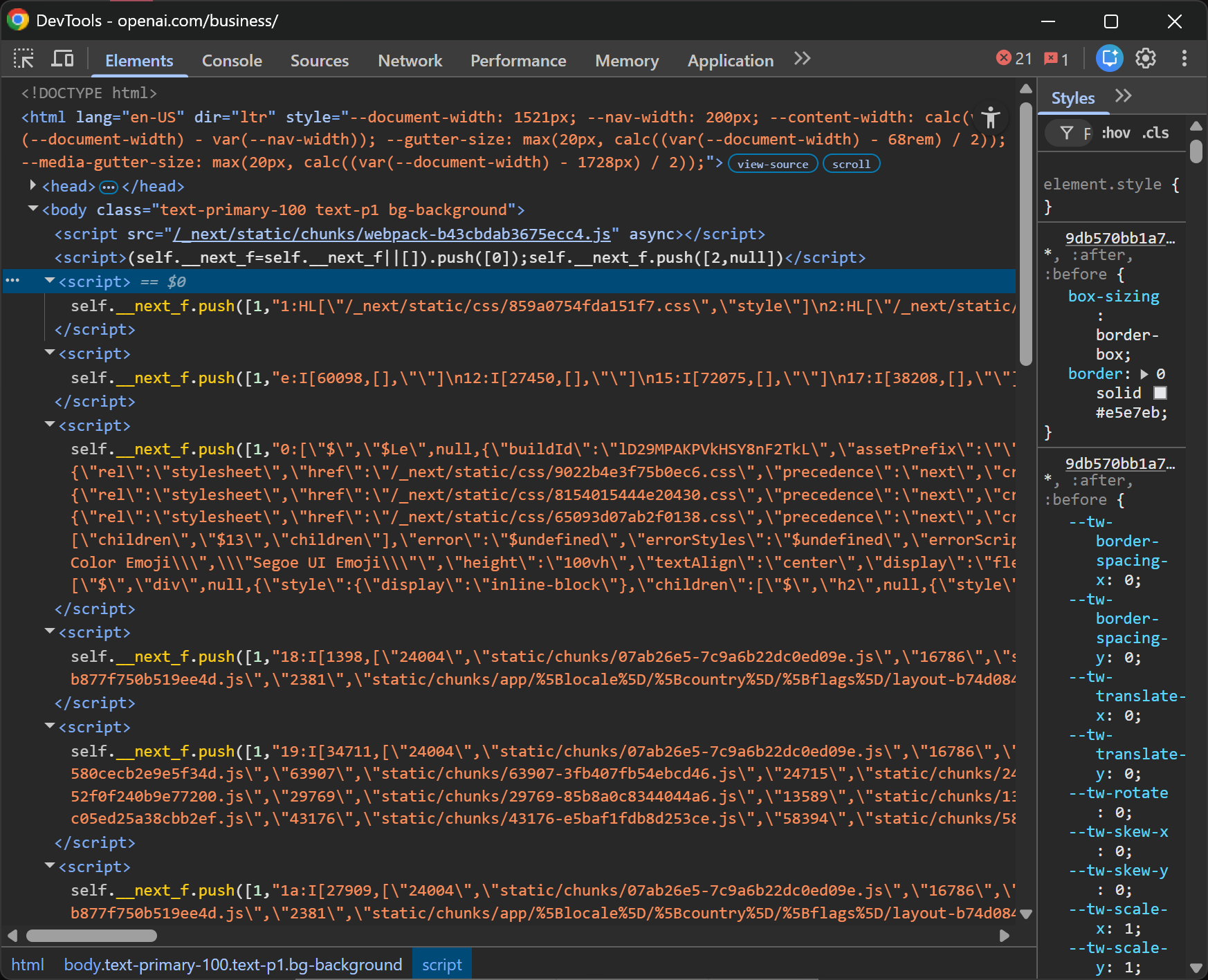Viewport: 1208px width, 980px height.
Task: Expand the head element node
Action: point(33,185)
